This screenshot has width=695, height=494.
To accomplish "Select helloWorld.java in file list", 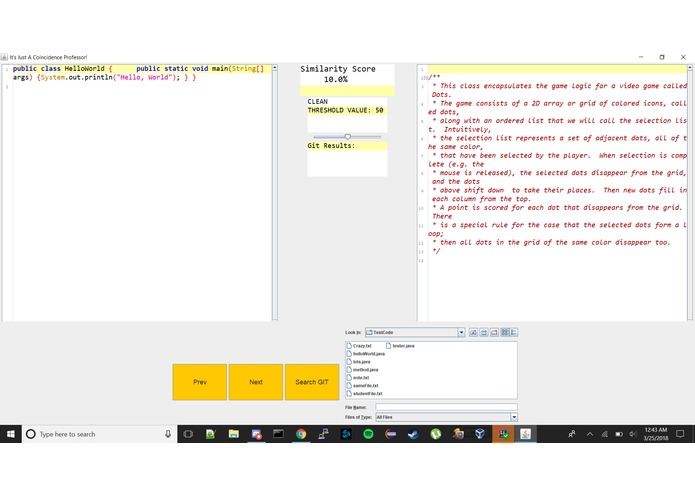I will (x=366, y=354).
